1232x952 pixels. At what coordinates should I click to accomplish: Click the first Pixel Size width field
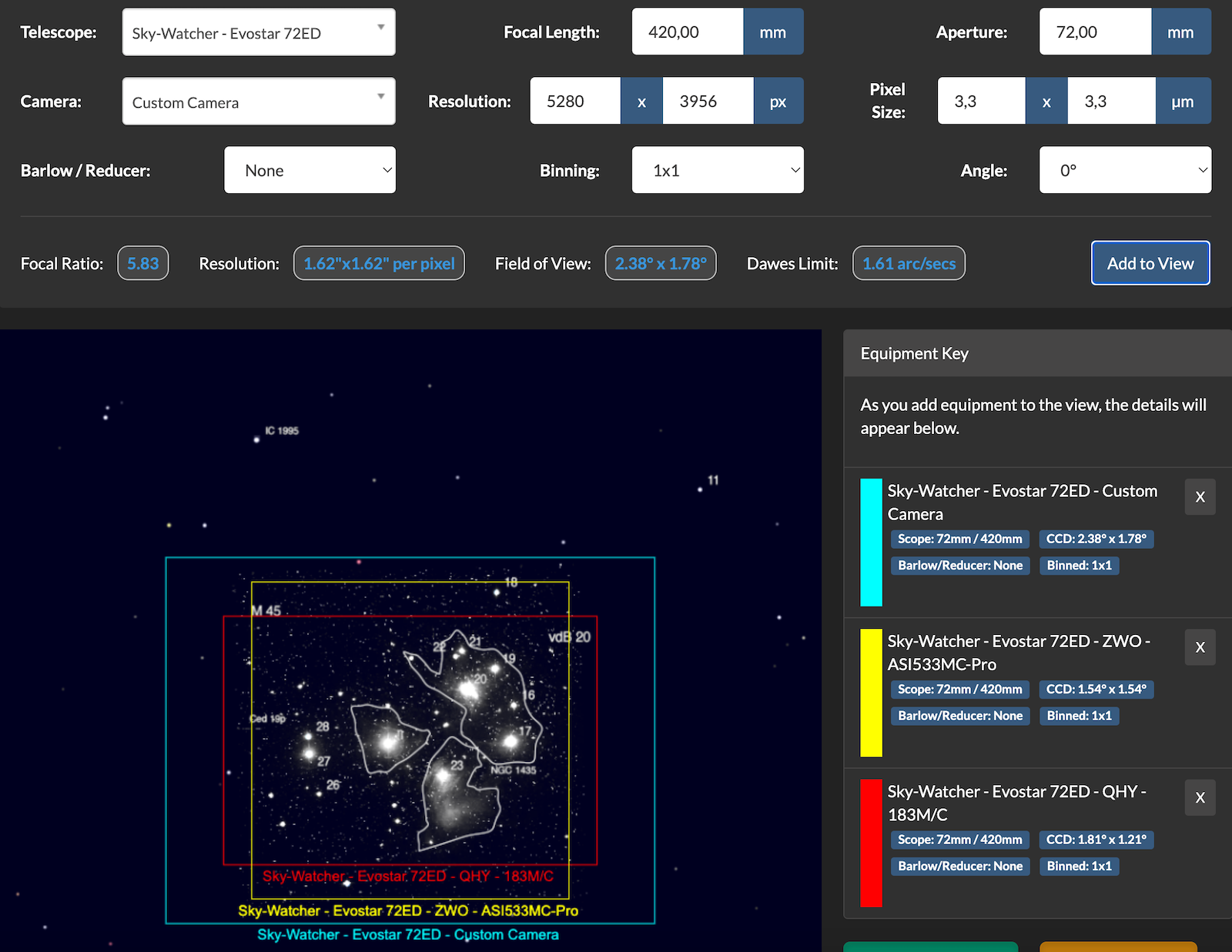point(980,101)
